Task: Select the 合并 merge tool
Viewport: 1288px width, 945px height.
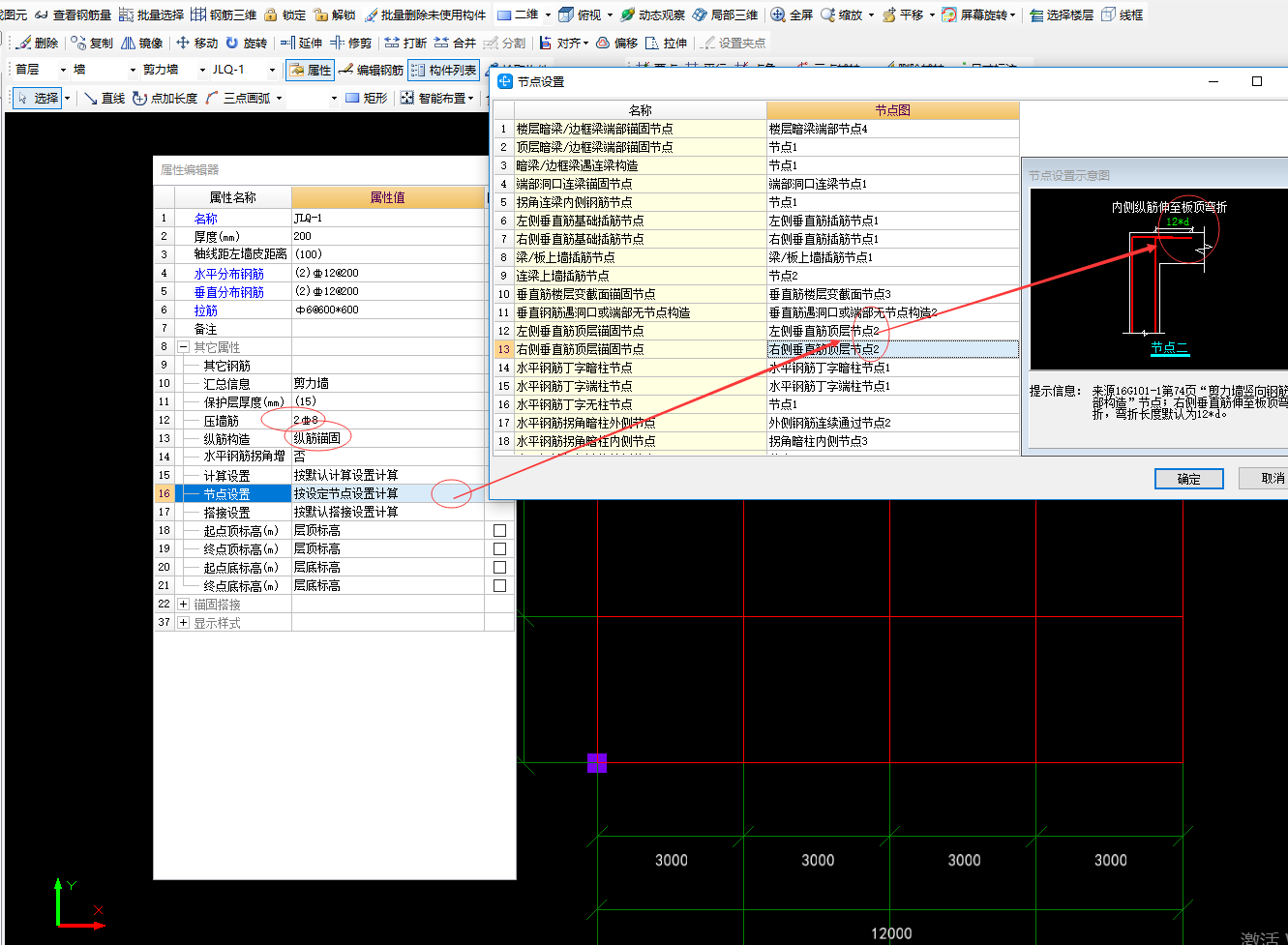Action: coord(455,43)
